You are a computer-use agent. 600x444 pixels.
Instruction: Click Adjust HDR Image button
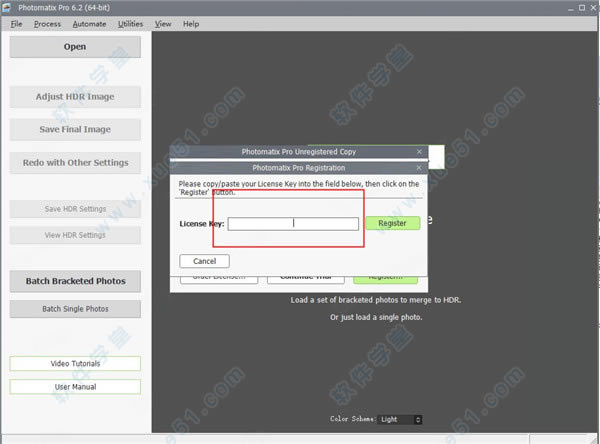click(x=75, y=96)
